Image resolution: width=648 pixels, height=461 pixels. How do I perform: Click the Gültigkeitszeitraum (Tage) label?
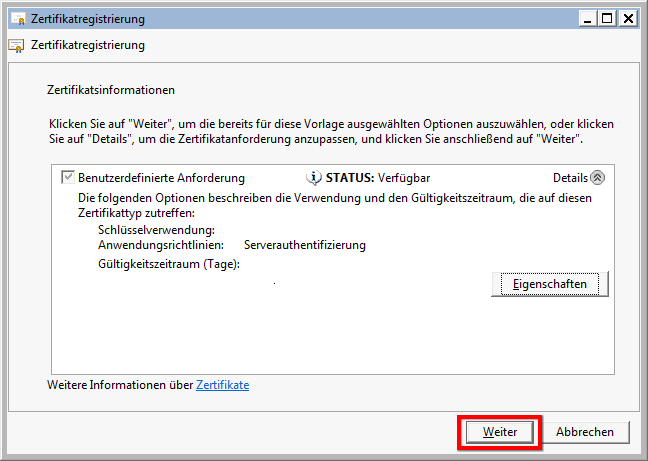click(169, 264)
